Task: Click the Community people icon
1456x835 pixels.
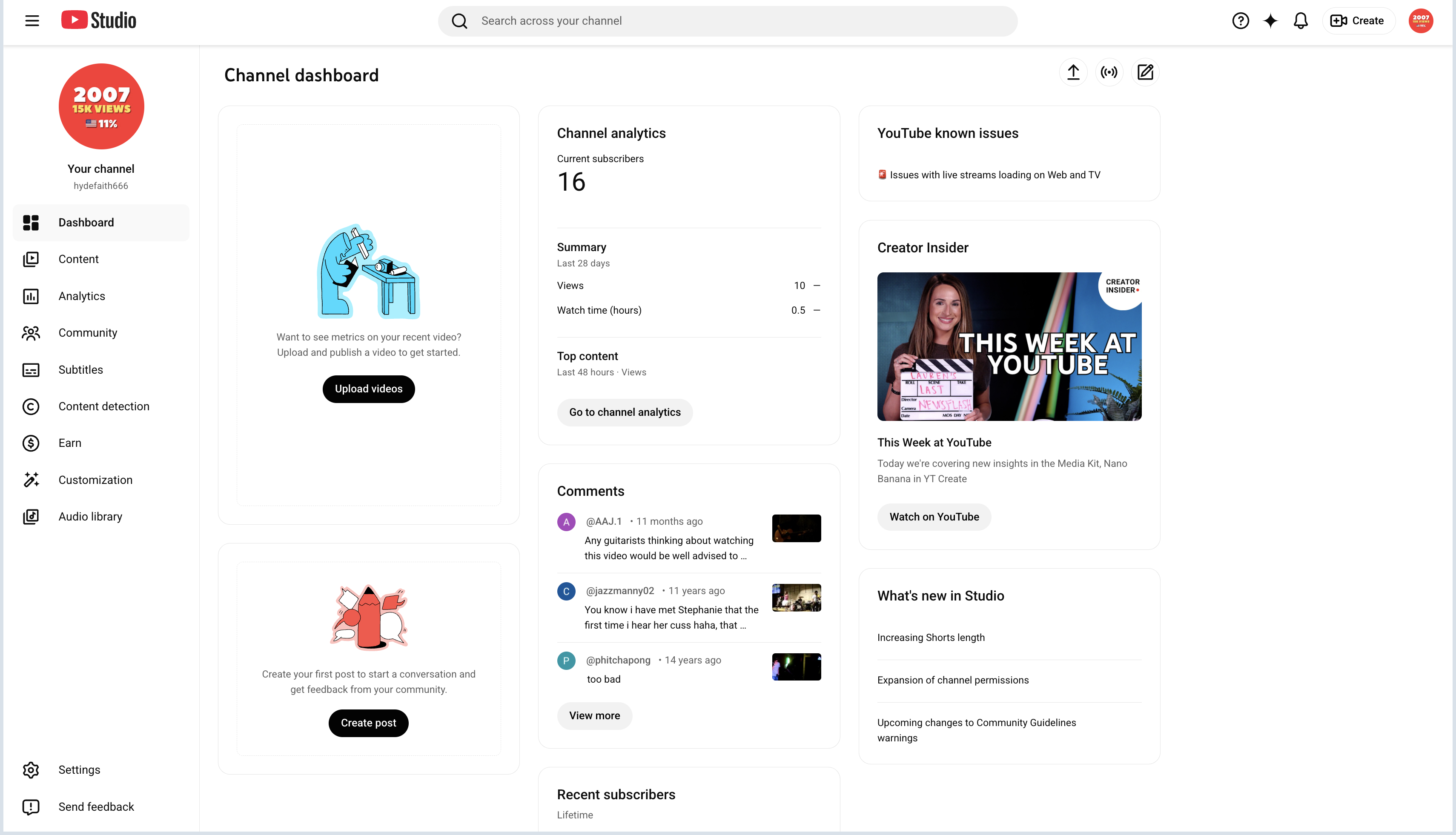Action: (31, 333)
